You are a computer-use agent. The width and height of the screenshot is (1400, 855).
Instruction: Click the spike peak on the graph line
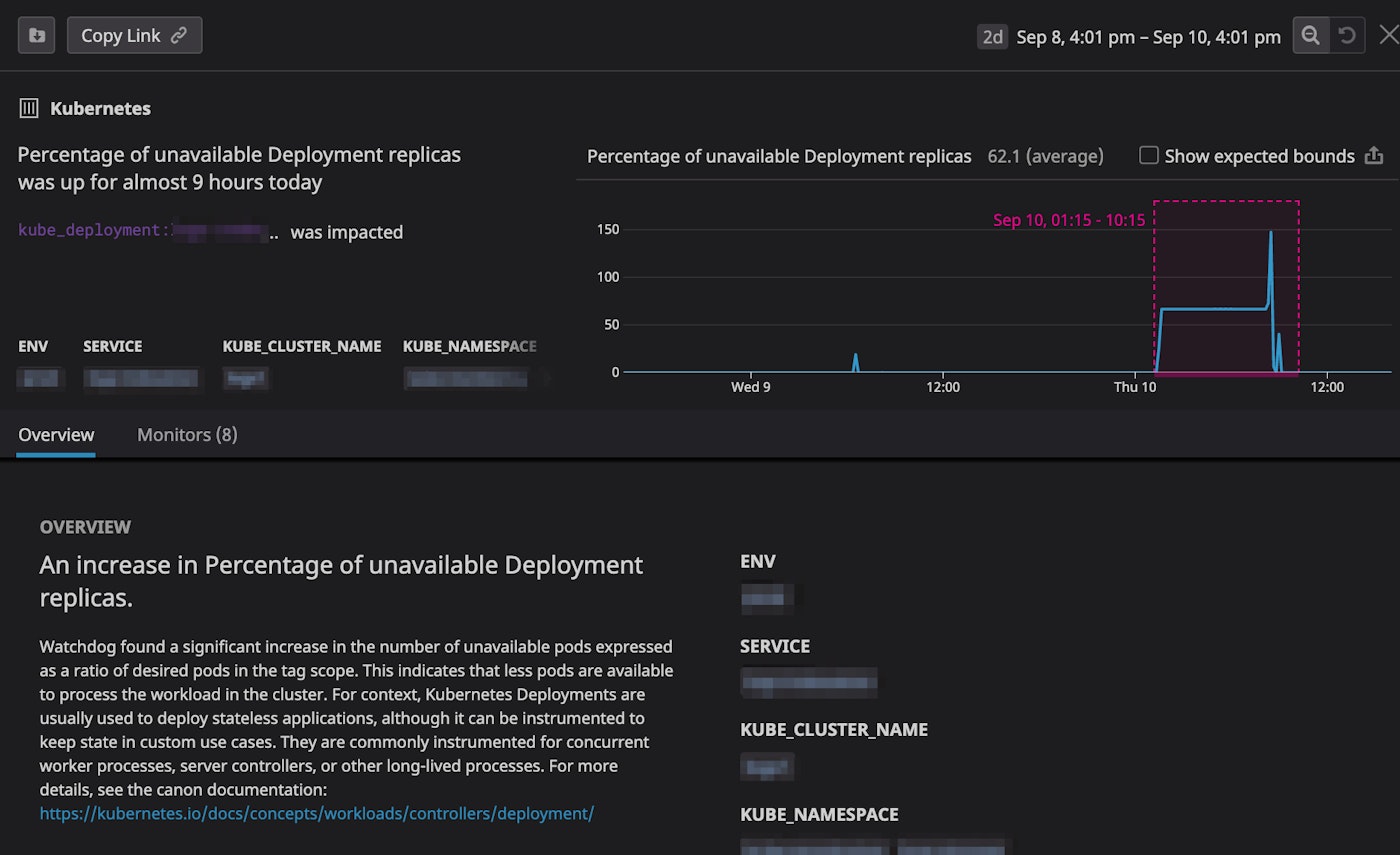point(1271,232)
